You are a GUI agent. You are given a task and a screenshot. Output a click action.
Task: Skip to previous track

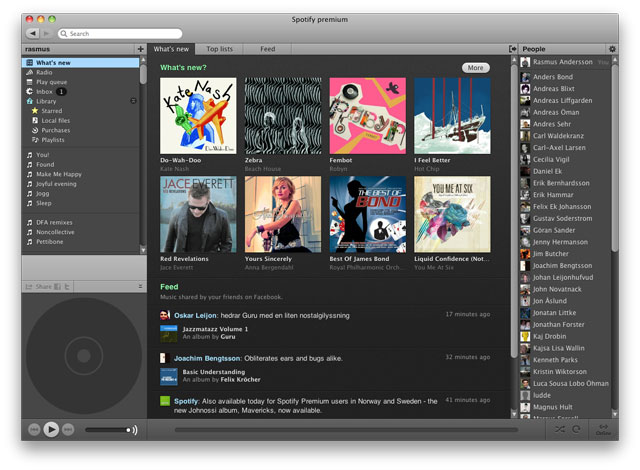tap(34, 430)
